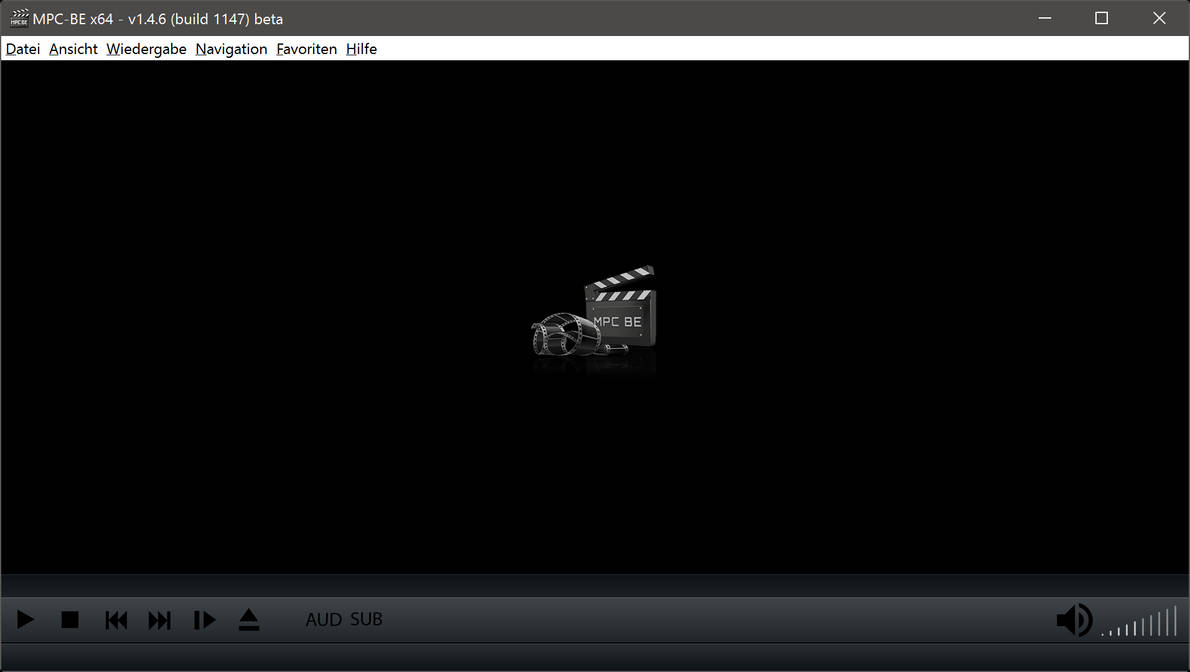Maximize the MPC-BE window

tap(1101, 17)
